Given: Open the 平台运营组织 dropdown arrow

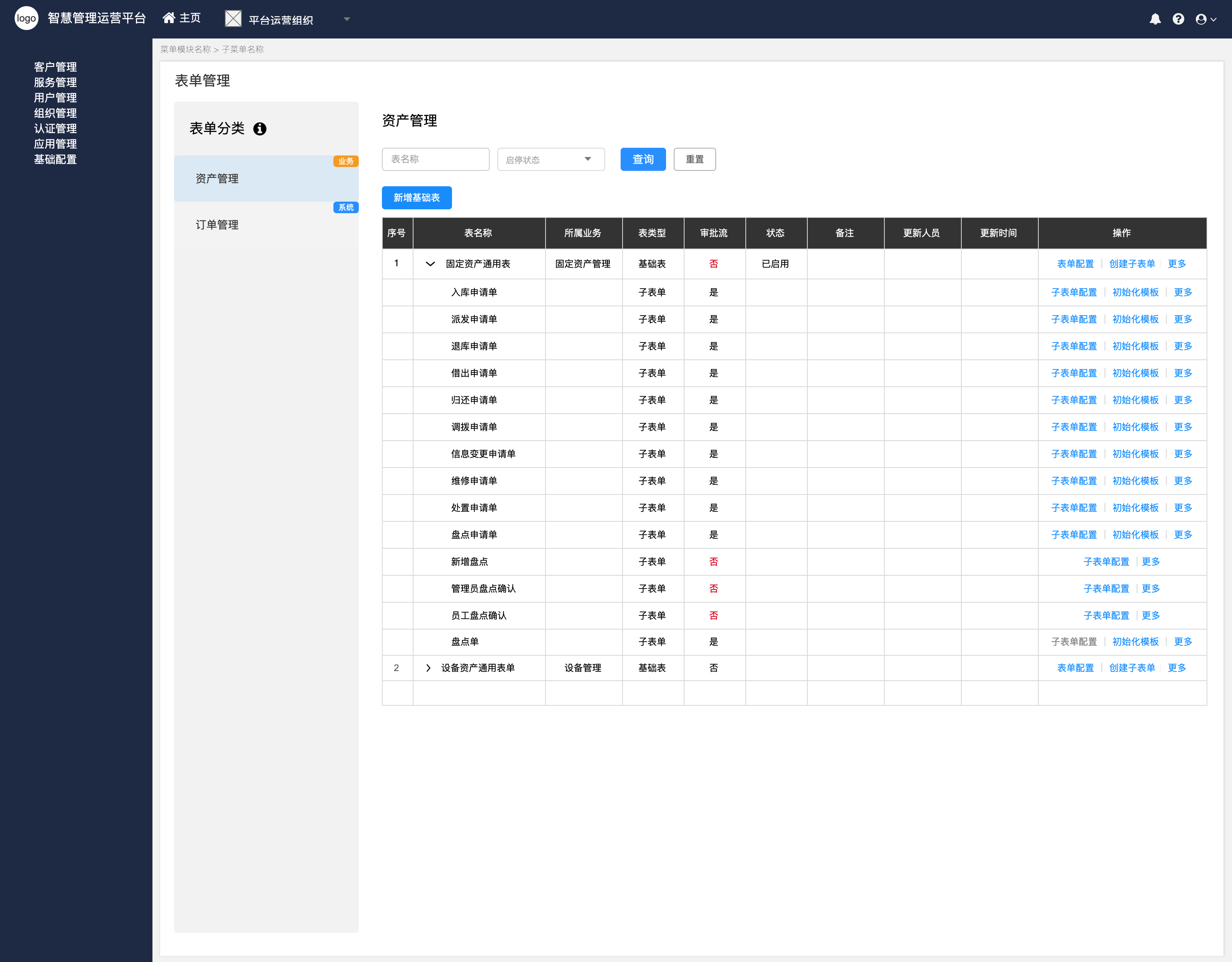Looking at the screenshot, I should click(347, 19).
